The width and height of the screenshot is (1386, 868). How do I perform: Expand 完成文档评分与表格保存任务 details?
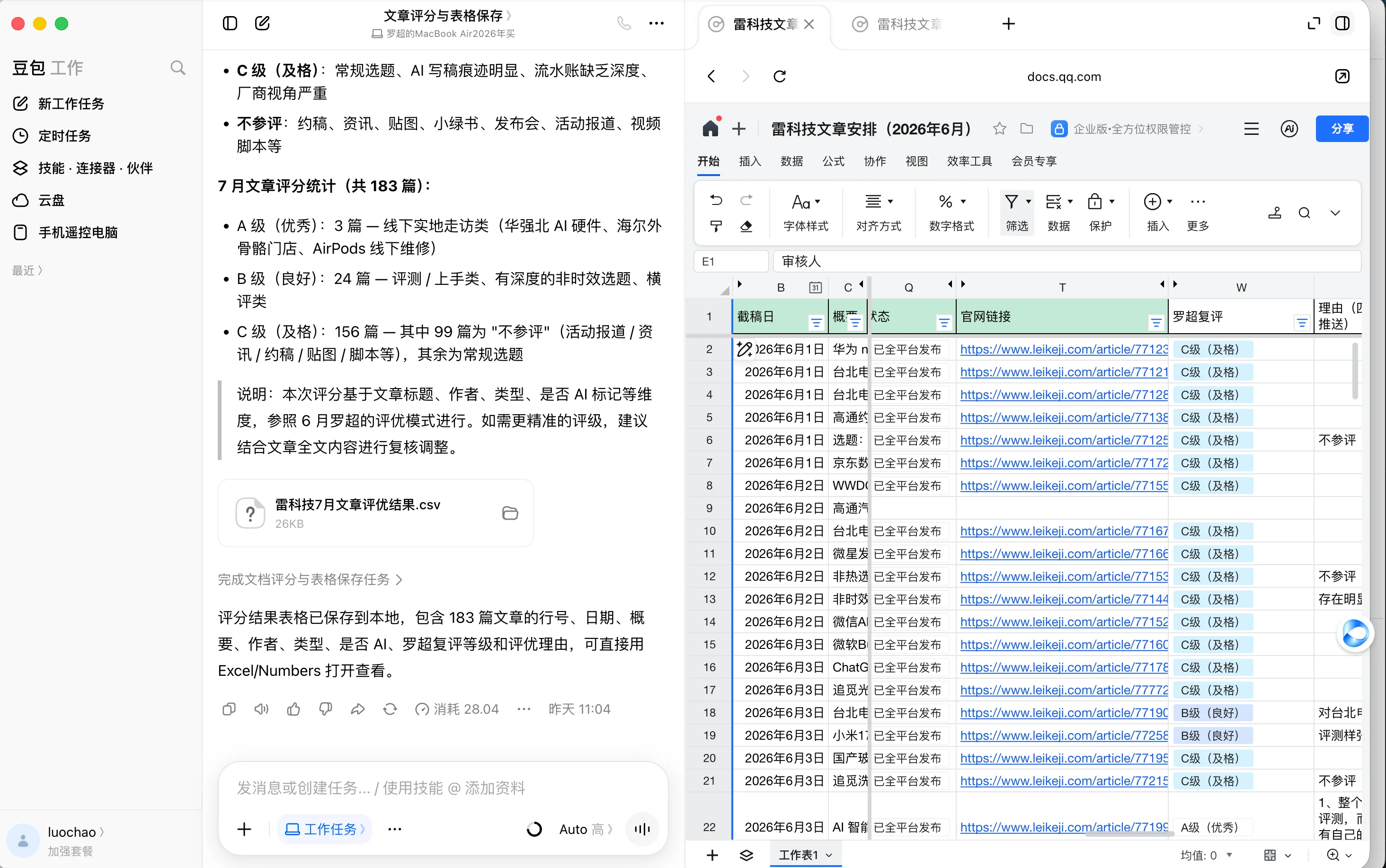point(310,580)
